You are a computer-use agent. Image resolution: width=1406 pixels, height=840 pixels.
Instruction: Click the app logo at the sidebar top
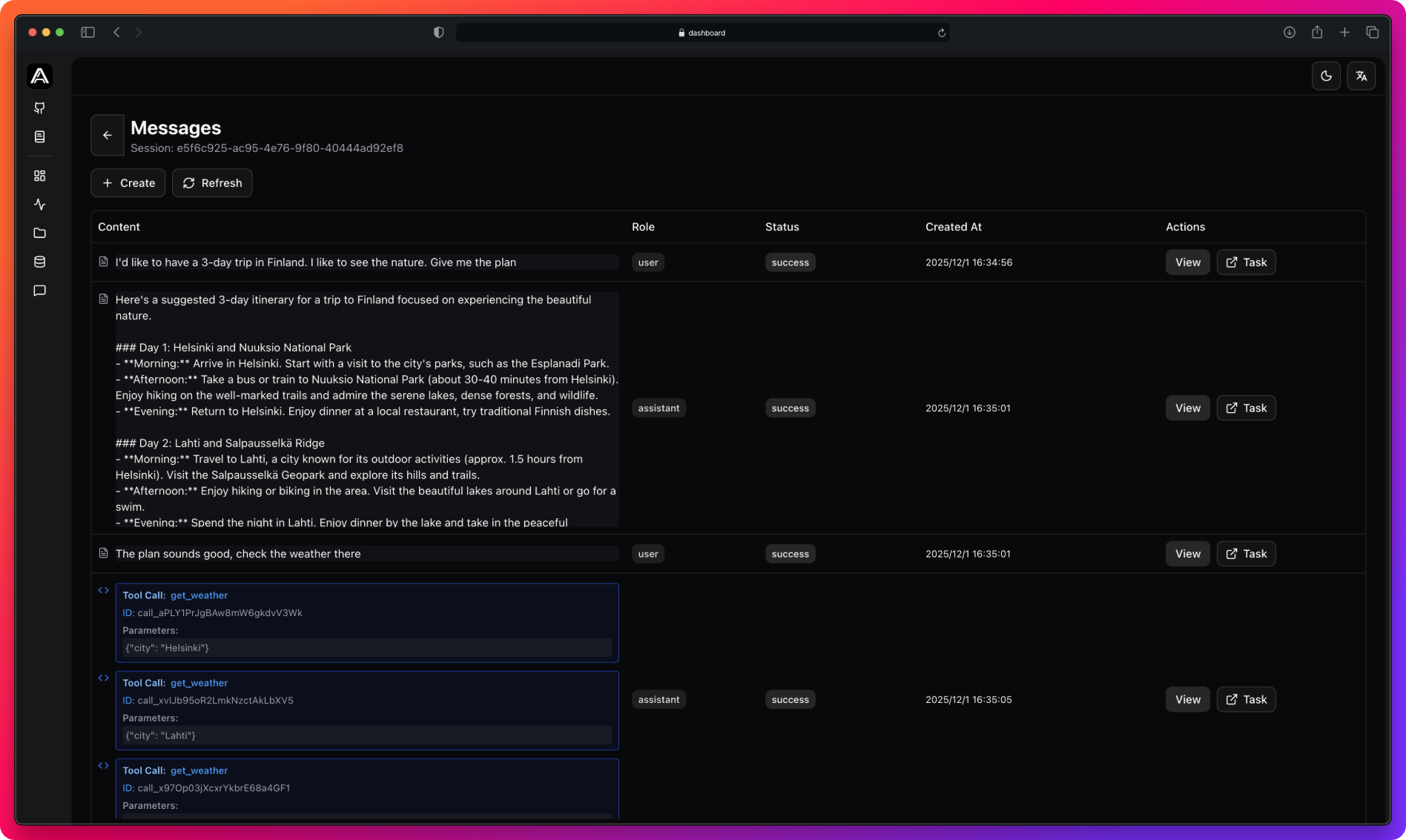40,76
